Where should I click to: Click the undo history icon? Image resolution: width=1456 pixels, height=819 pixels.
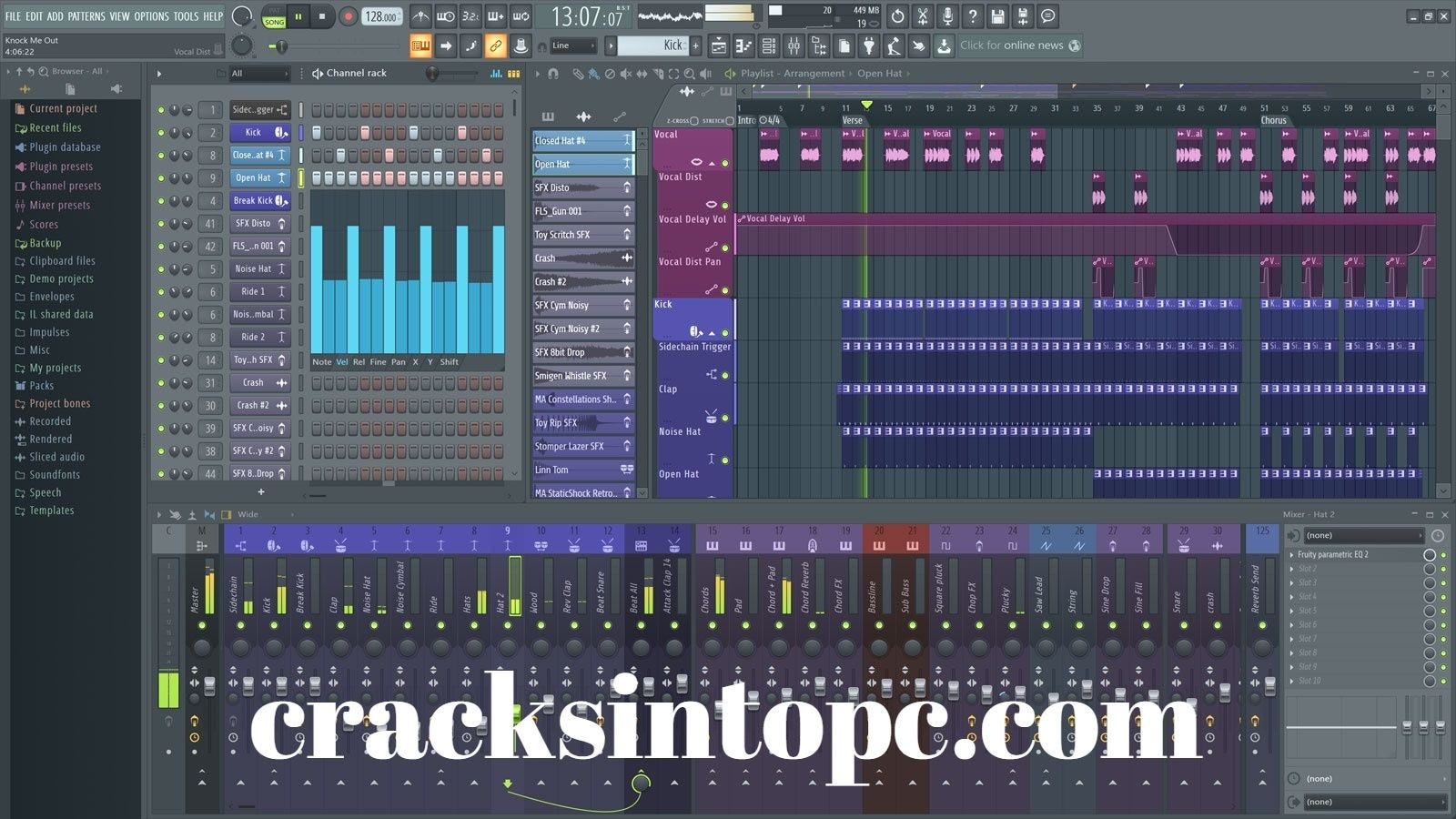coord(897,16)
